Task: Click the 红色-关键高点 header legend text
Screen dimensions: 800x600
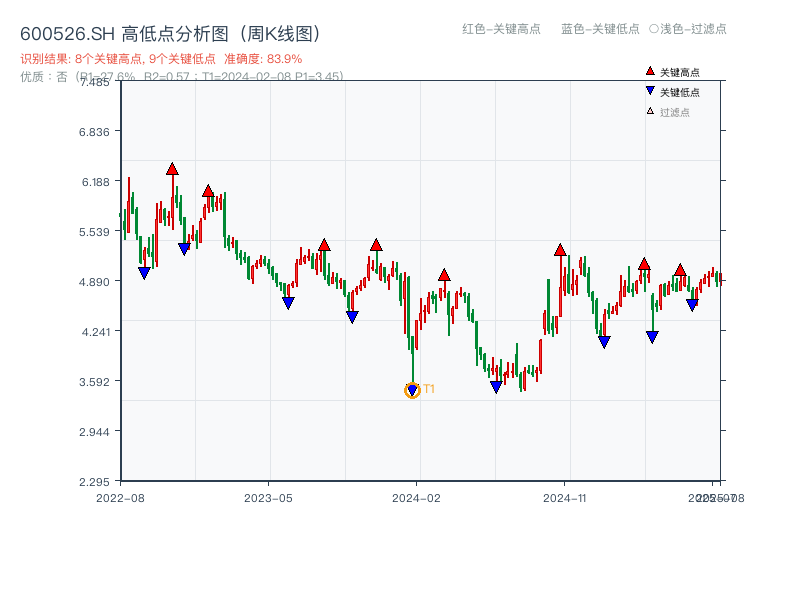Action: (501, 29)
